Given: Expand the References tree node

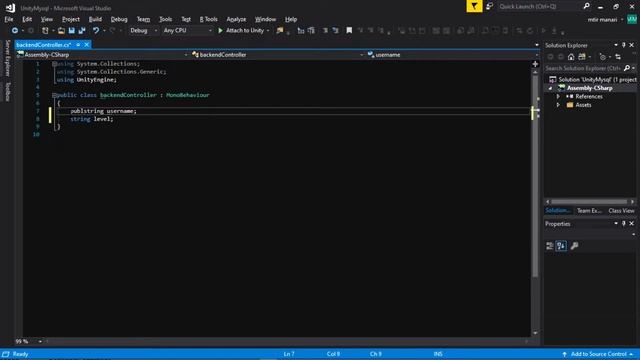Looking at the screenshot, I should [558, 97].
